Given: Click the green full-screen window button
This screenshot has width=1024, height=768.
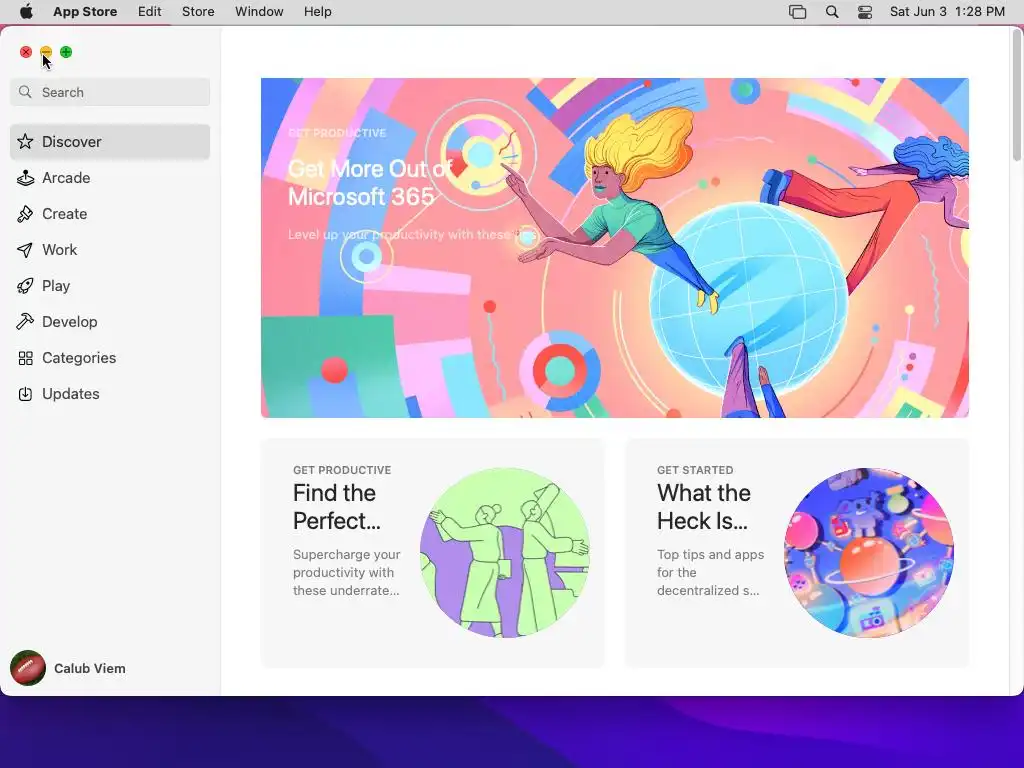Looking at the screenshot, I should [66, 52].
